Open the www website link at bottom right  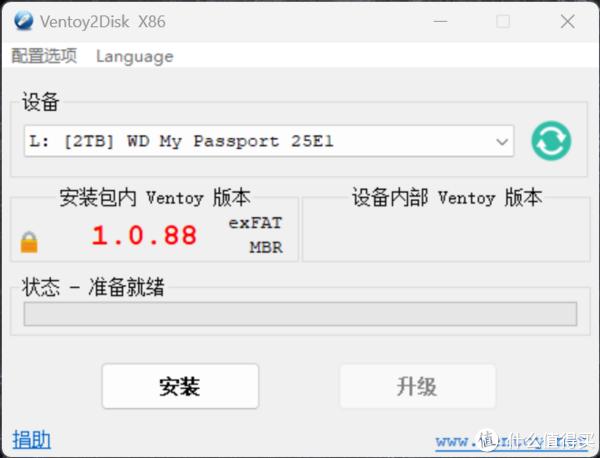[513, 441]
